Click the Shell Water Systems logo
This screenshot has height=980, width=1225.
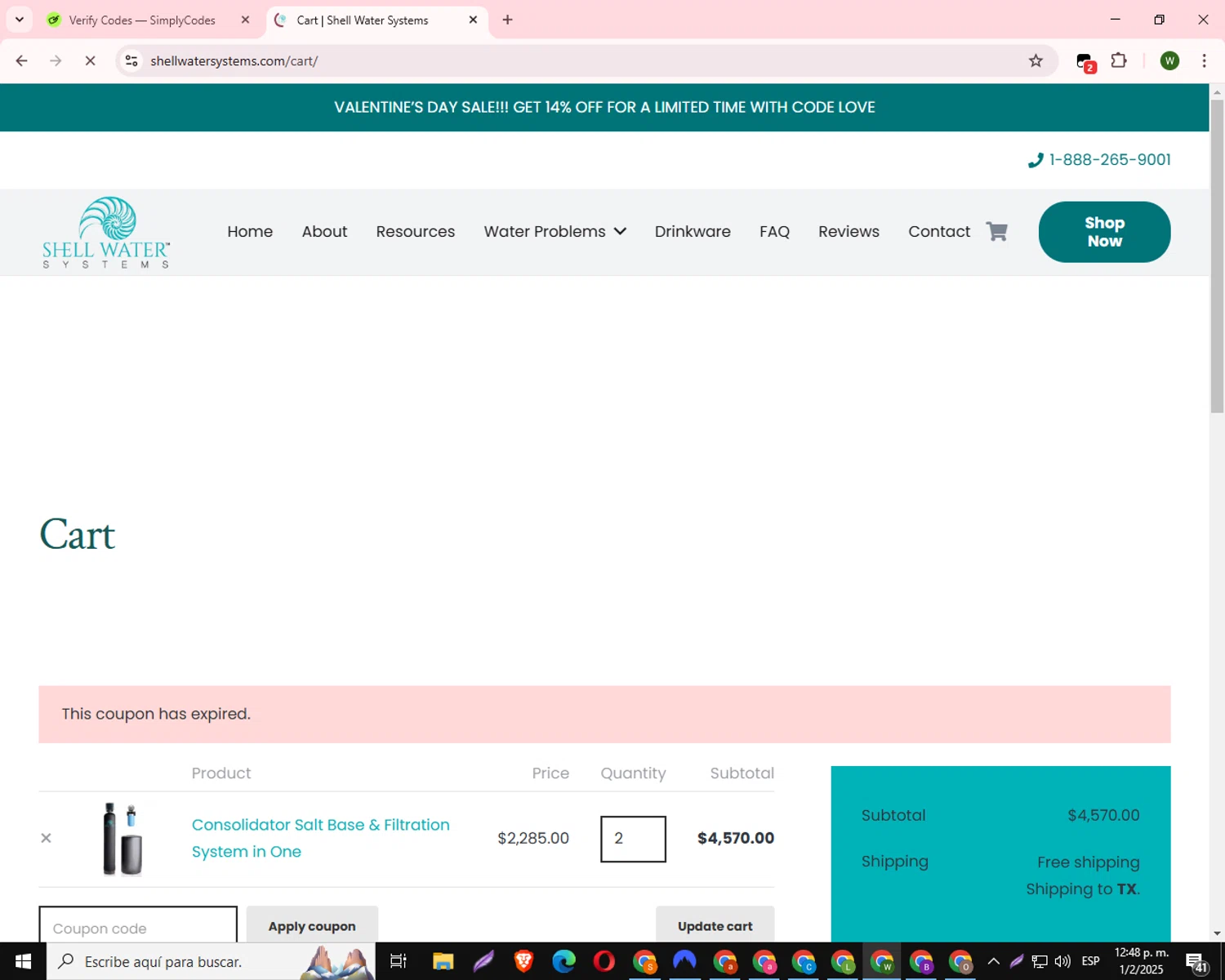(106, 233)
